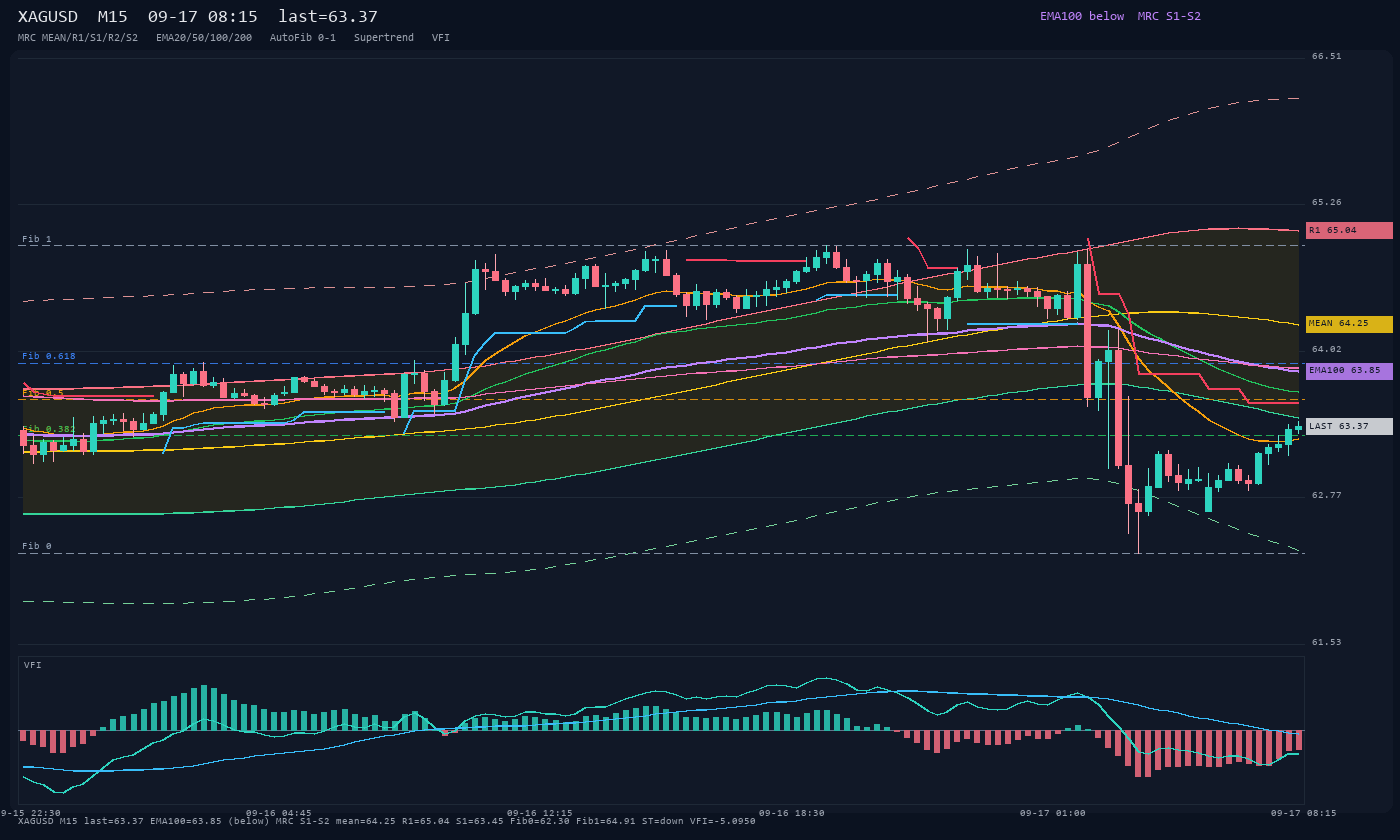Click the XAGUSD symbol in the chart title
The image size is (1400, 840).
coord(50,17)
